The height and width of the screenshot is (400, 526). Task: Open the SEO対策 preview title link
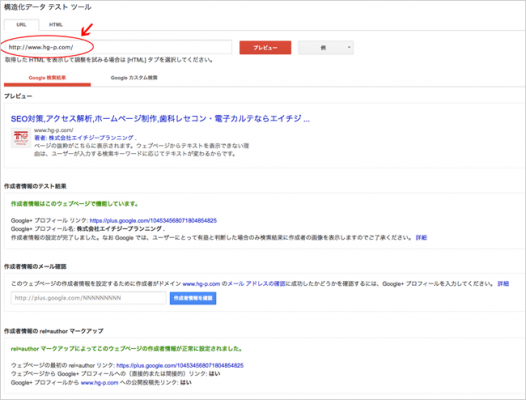tap(160, 119)
